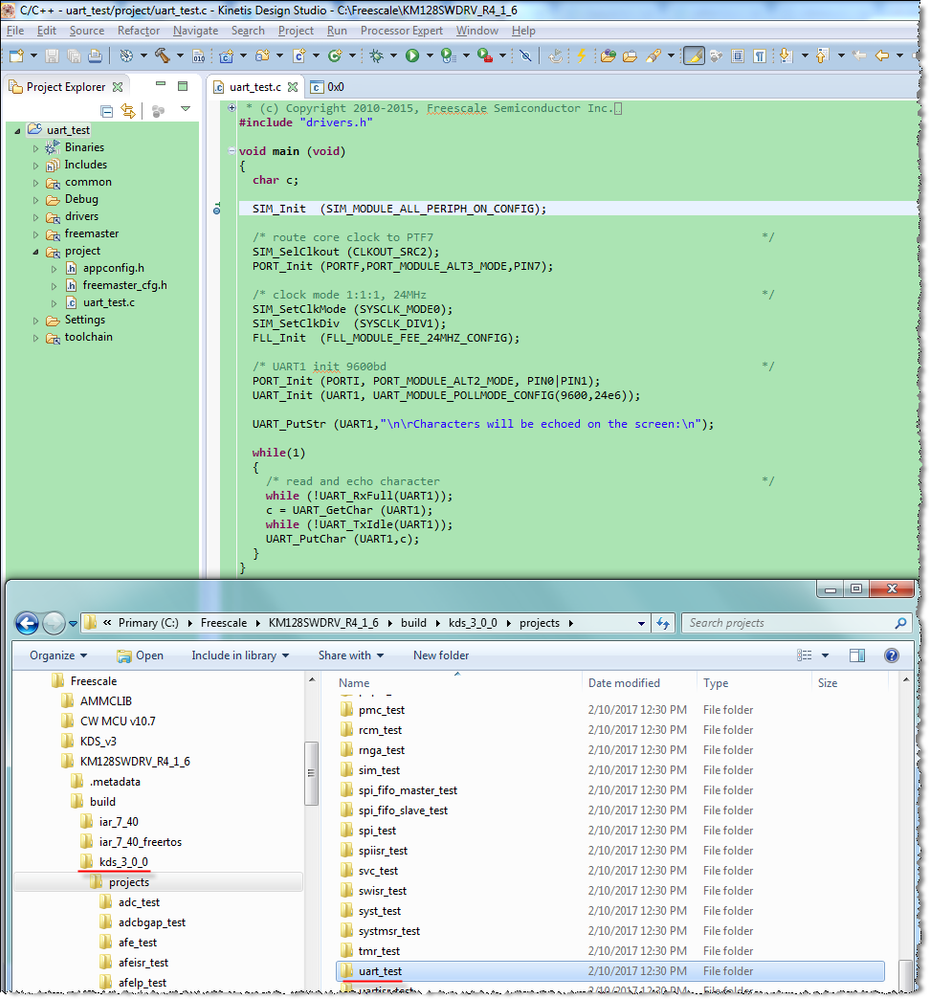Click the New Source File icon

tap(298, 56)
